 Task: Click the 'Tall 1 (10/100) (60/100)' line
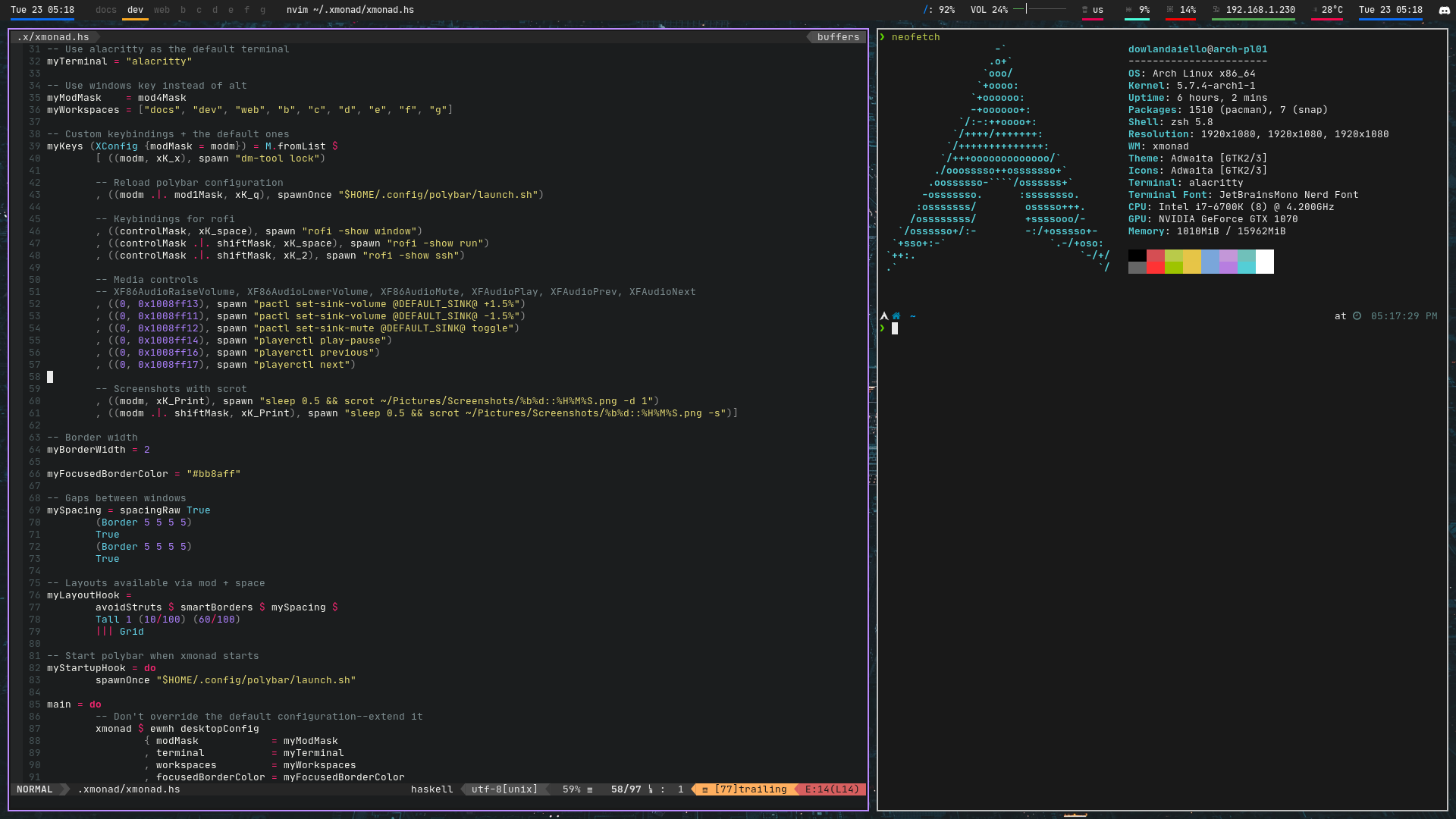(x=168, y=620)
